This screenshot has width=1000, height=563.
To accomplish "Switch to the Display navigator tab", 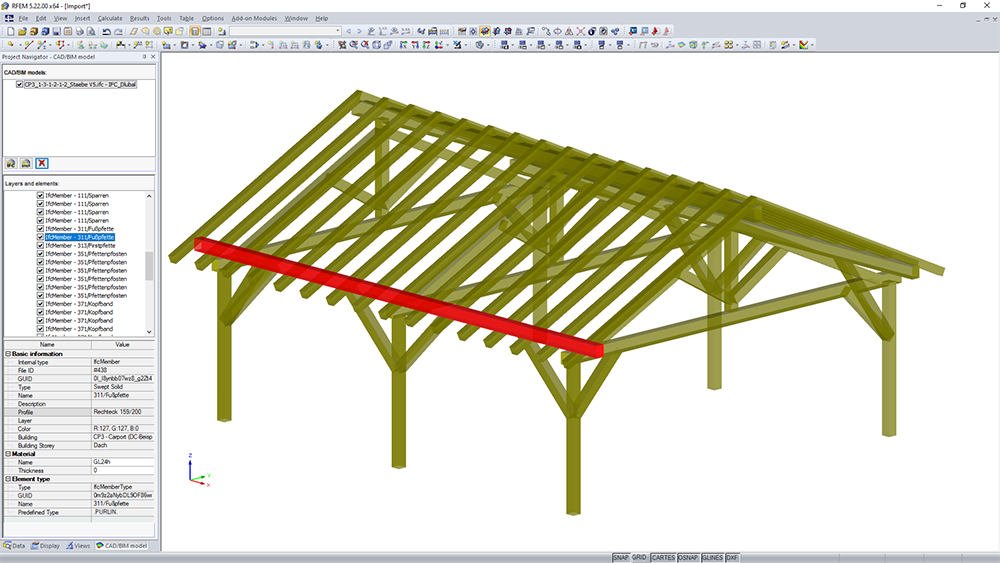I will [x=45, y=546].
